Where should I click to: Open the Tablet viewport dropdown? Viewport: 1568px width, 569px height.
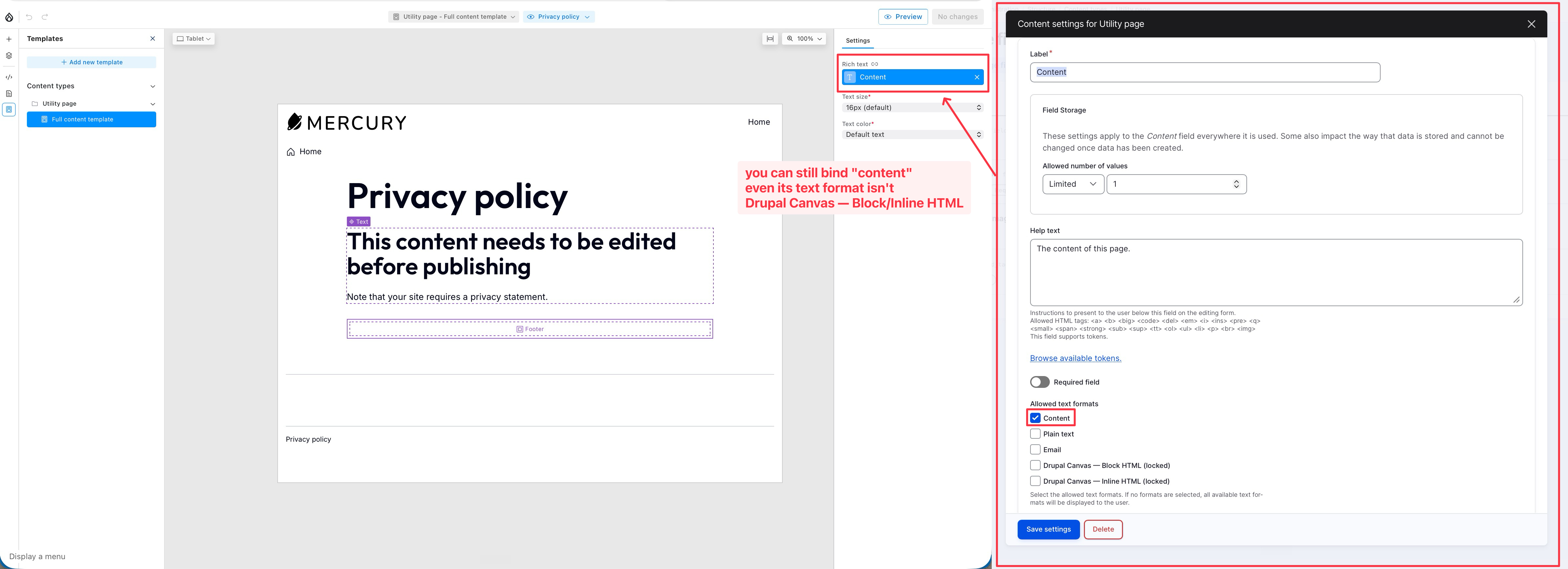(194, 39)
